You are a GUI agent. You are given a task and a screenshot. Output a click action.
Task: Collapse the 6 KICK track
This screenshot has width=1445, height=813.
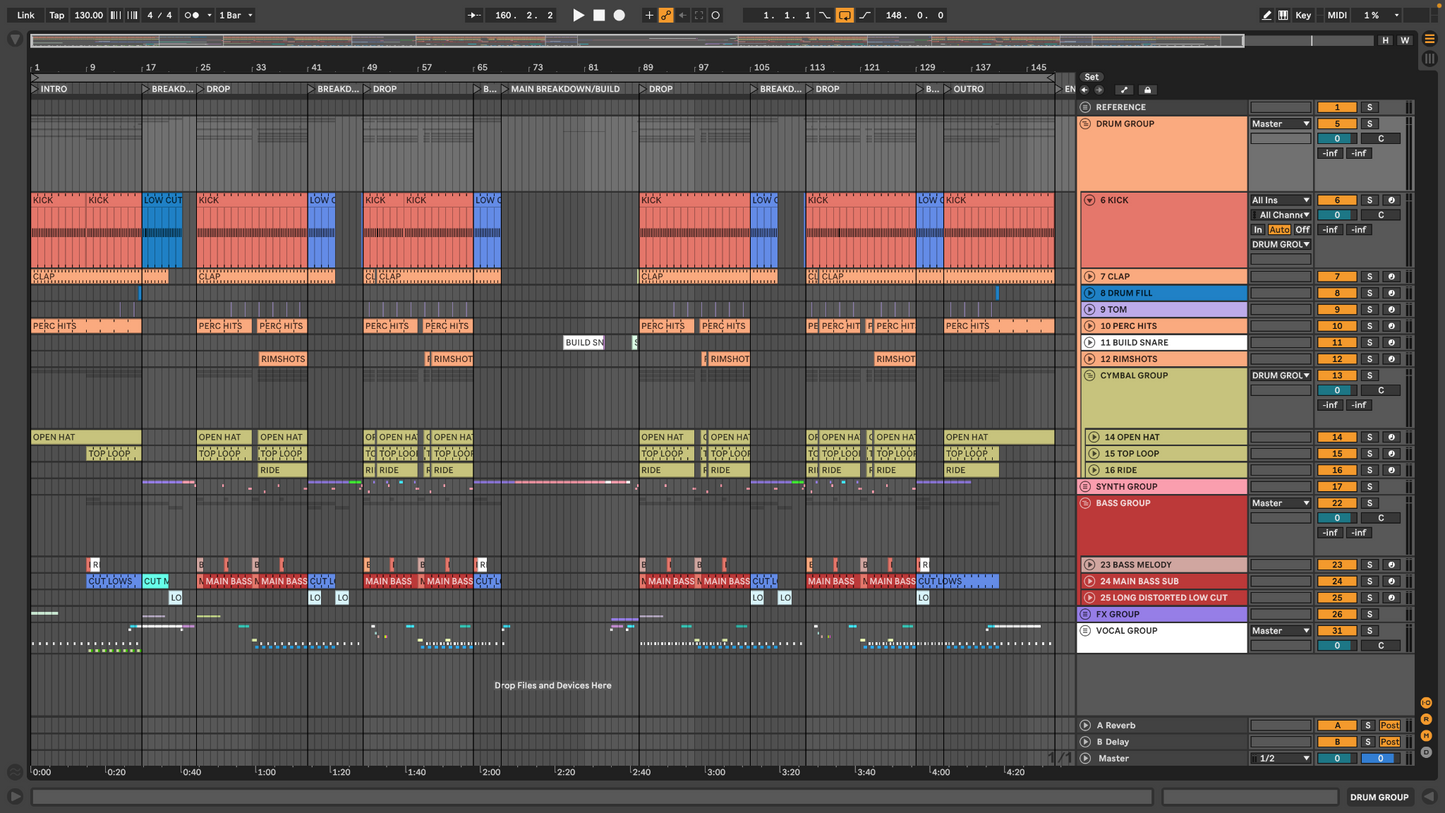tap(1090, 200)
